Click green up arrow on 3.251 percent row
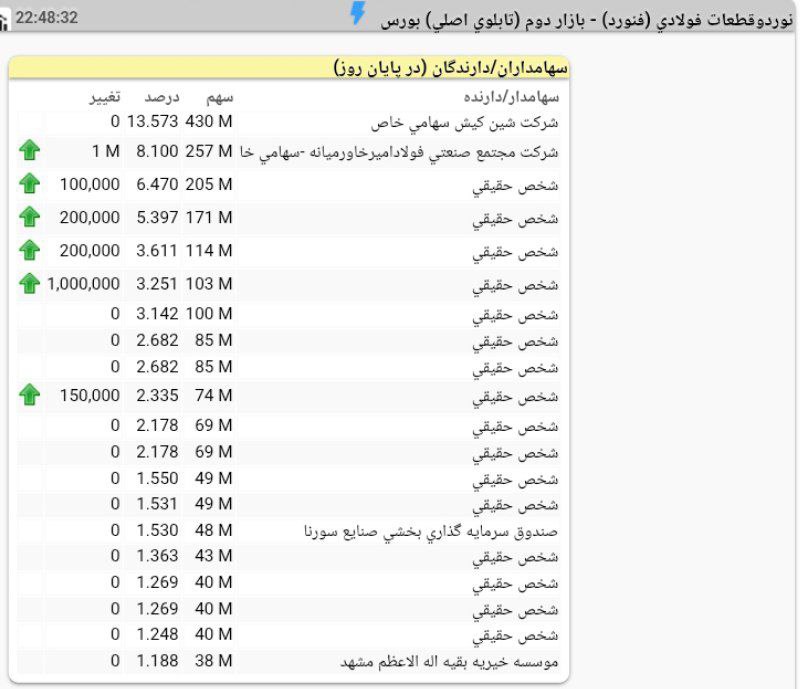 (30, 284)
